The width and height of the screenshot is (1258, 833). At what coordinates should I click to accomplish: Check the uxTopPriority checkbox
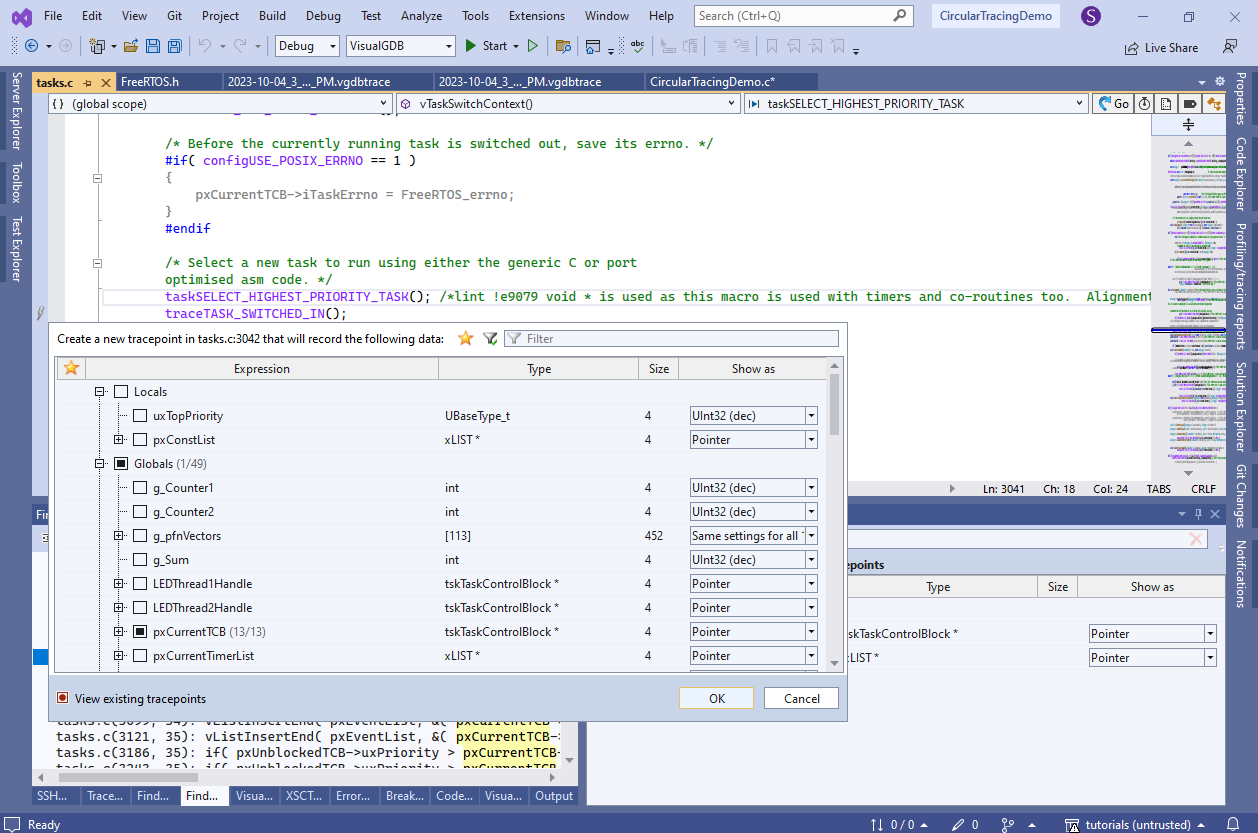pyautogui.click(x=140, y=416)
